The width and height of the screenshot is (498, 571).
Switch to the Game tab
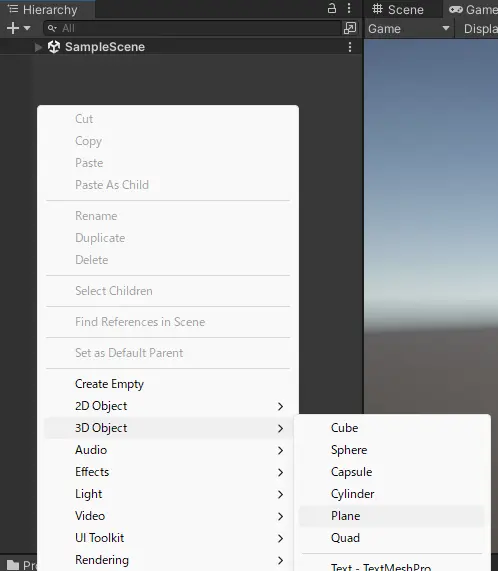coord(473,9)
